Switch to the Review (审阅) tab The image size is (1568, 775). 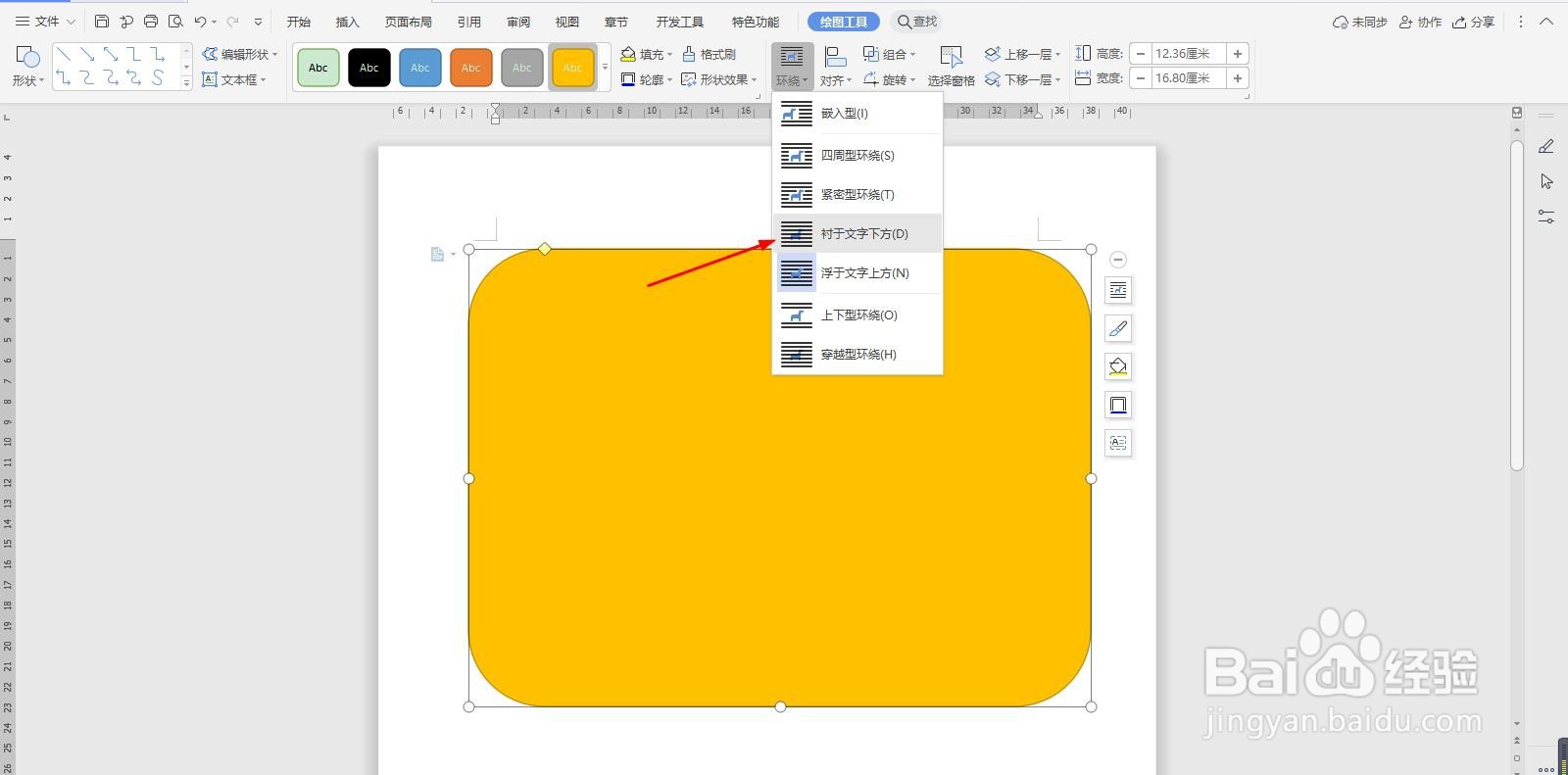tap(518, 22)
